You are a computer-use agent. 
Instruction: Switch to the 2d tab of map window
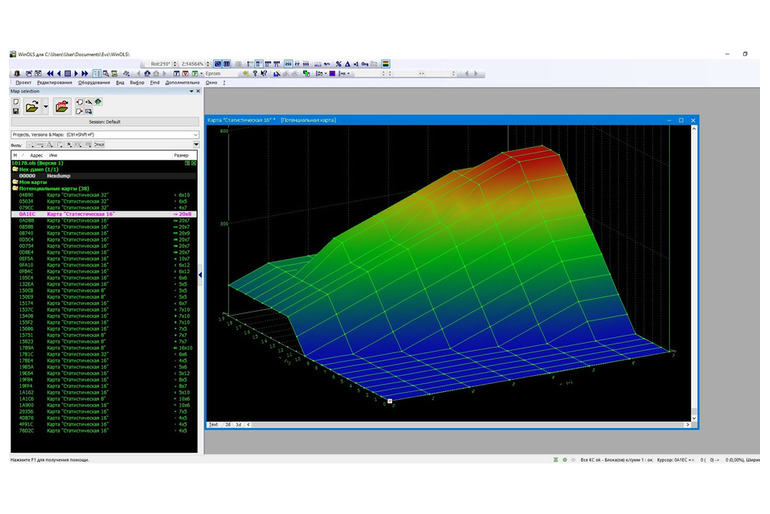228,425
